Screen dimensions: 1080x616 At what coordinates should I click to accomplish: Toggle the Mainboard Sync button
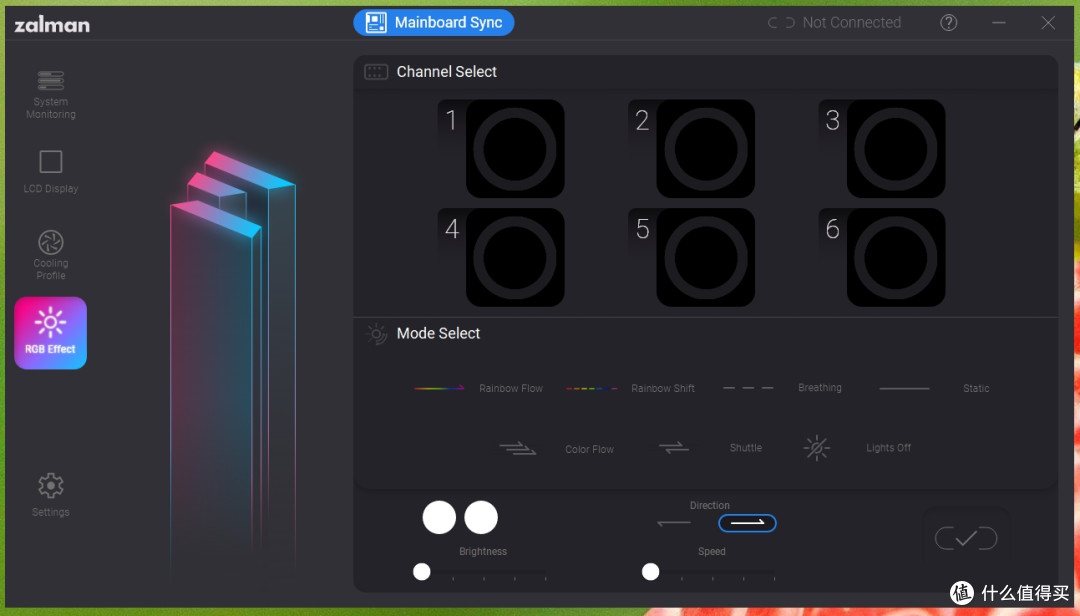click(434, 23)
